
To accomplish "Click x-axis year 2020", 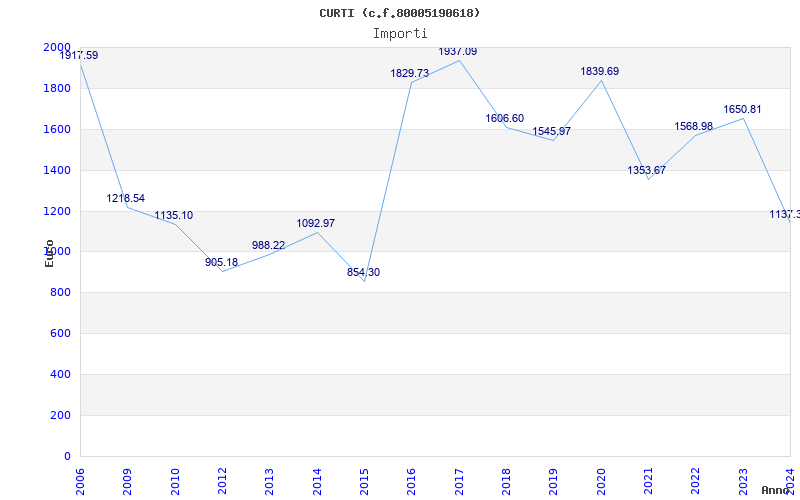I will click(x=601, y=482).
